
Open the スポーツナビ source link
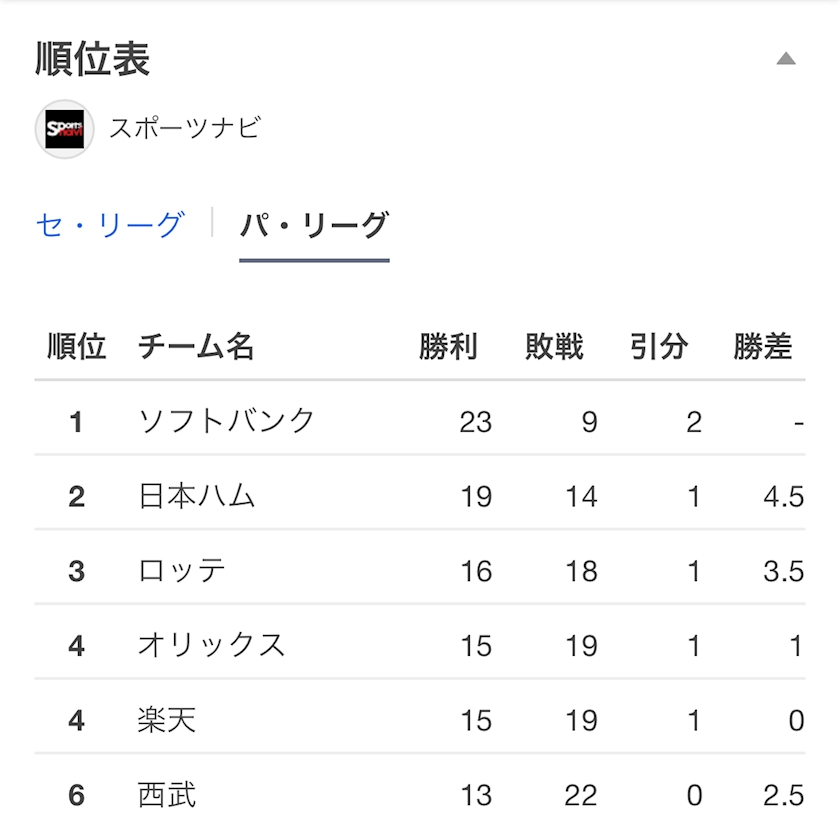[185, 129]
